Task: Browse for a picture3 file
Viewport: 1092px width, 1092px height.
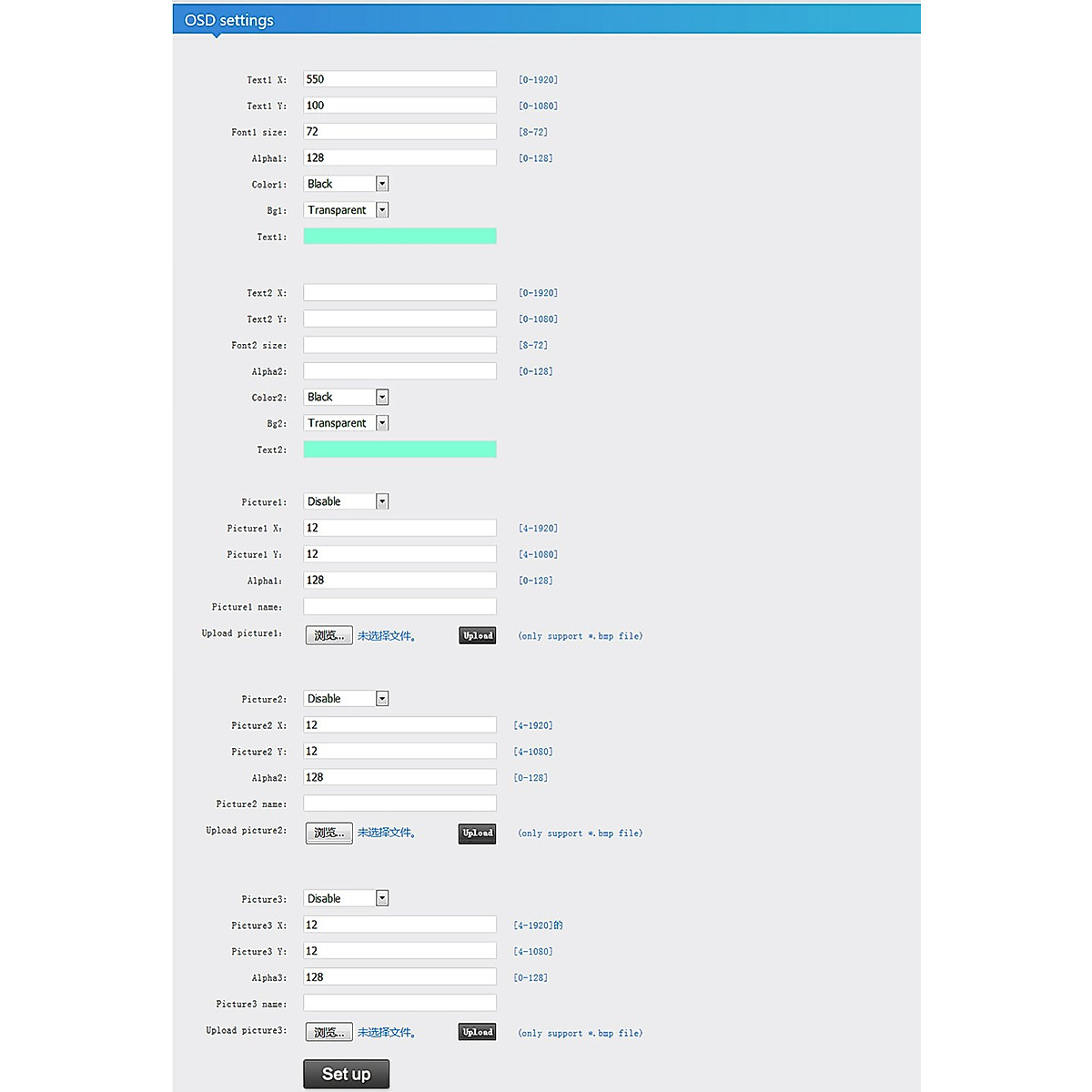Action: (329, 1032)
